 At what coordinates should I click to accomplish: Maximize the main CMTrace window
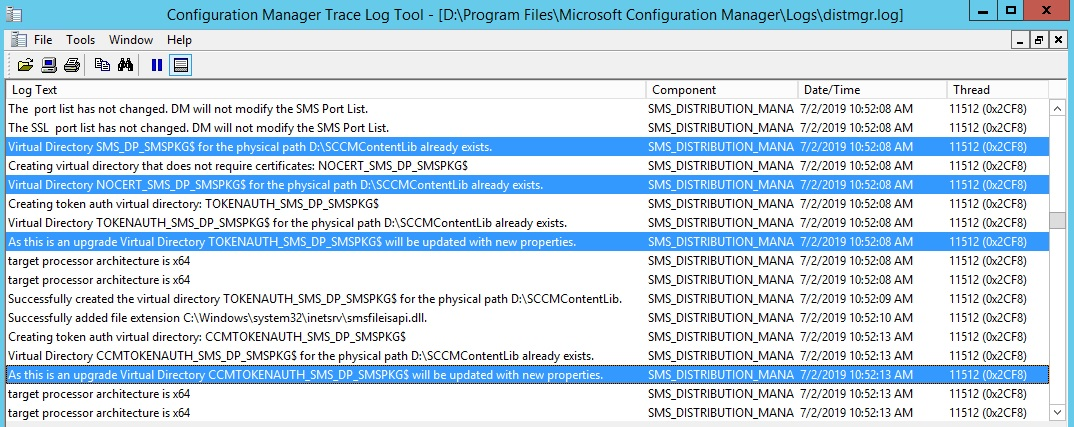tap(1011, 10)
